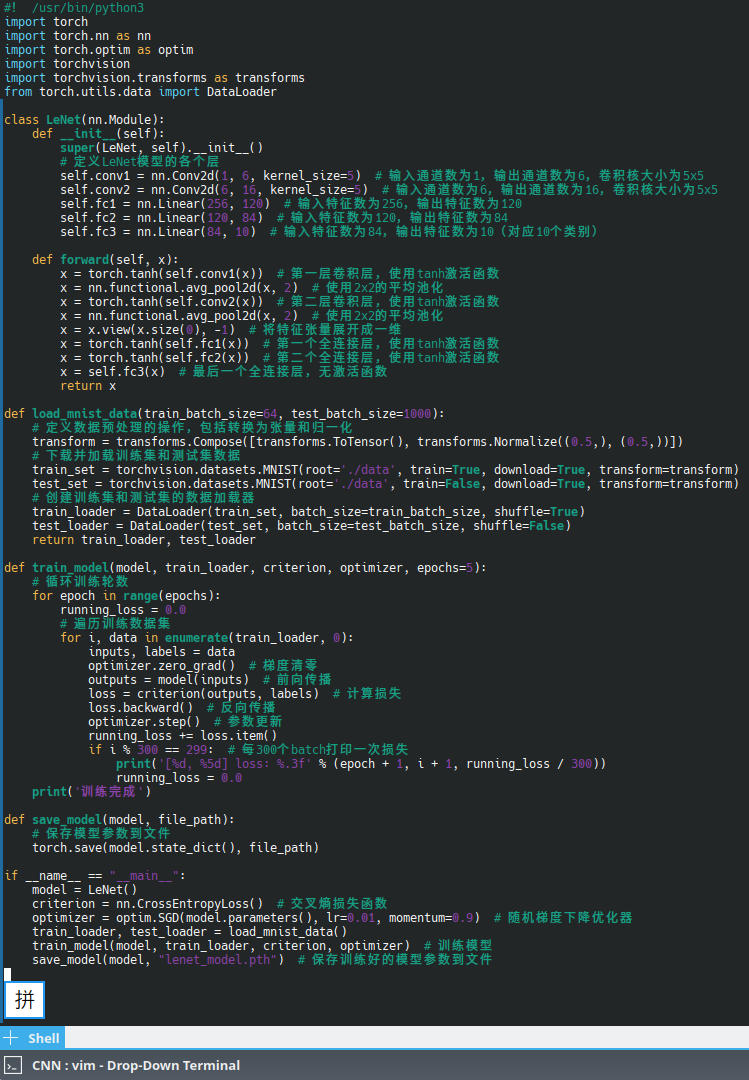The image size is (749, 1080).
Task: Click the 拼 input method indicator
Action: (25, 999)
